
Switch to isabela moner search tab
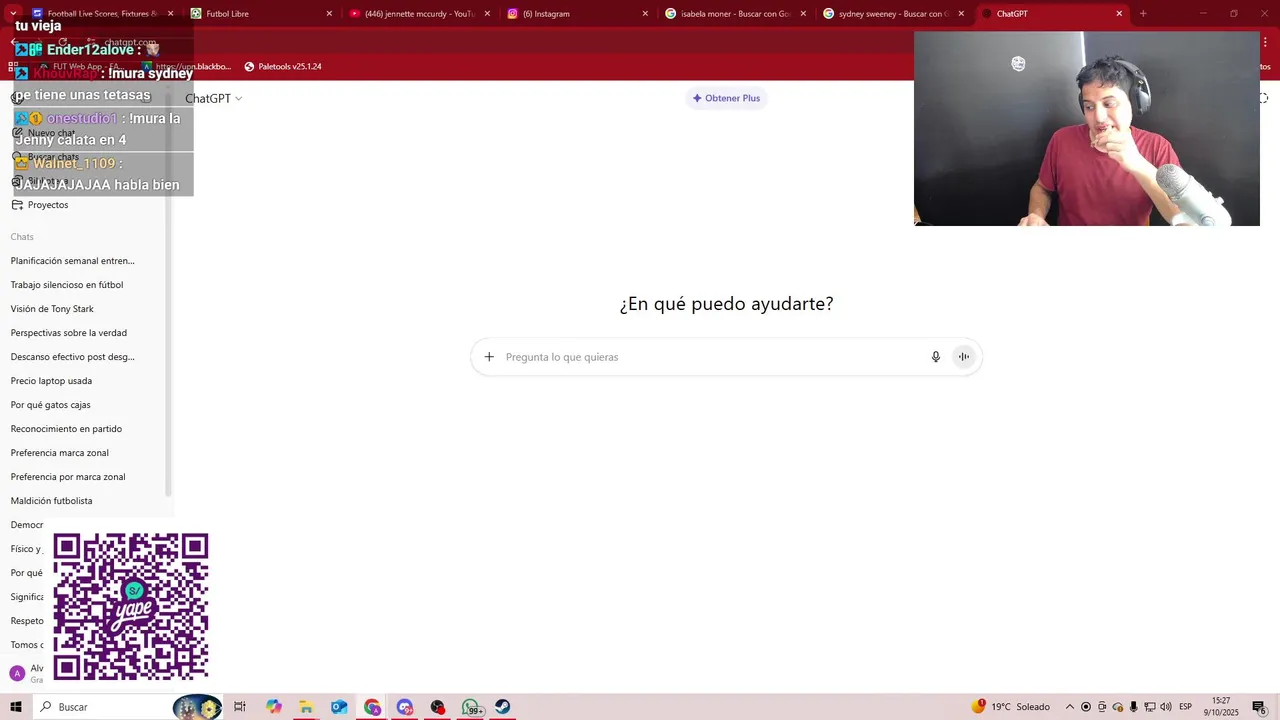pyautogui.click(x=734, y=14)
